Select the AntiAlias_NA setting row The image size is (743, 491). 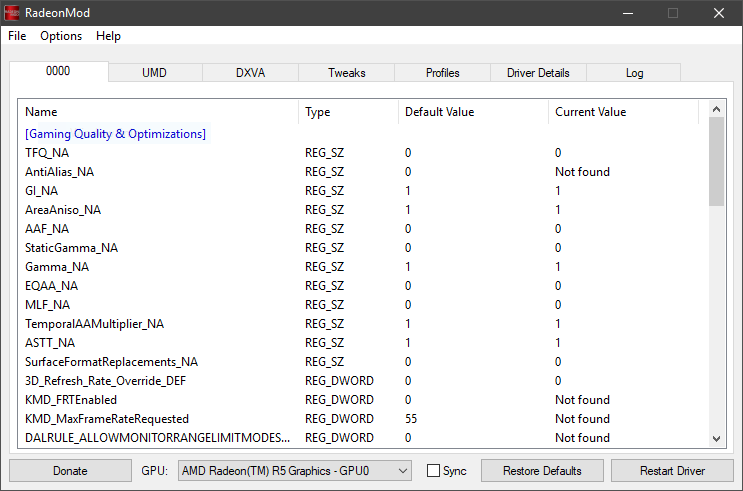pyautogui.click(x=363, y=172)
